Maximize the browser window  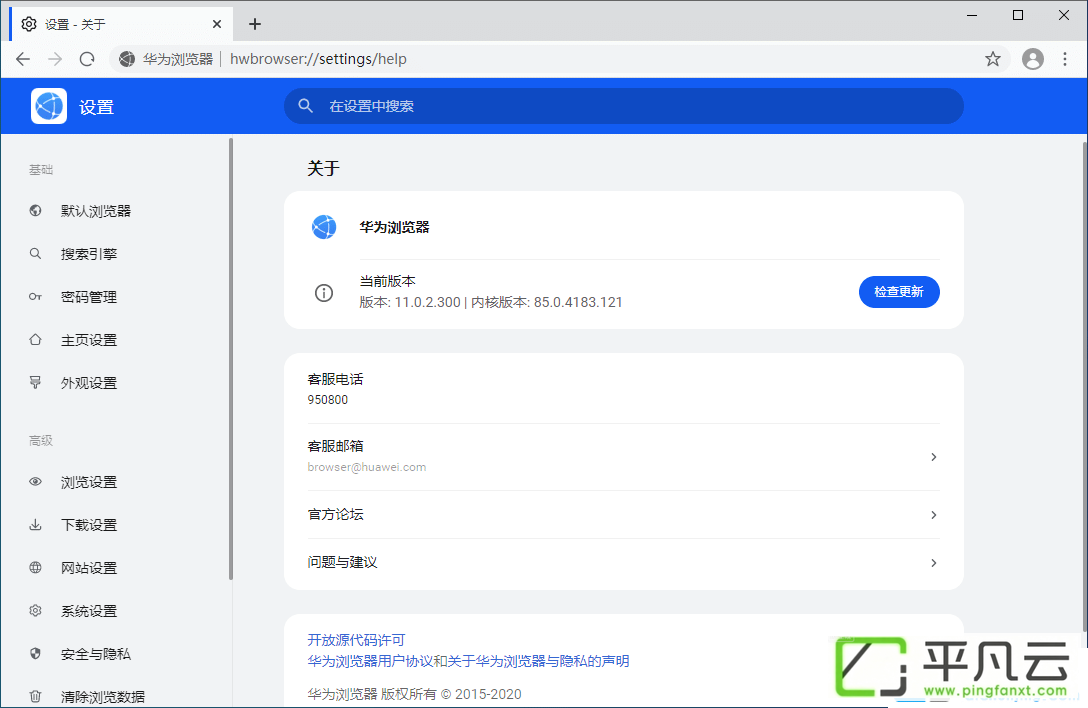tap(1018, 15)
